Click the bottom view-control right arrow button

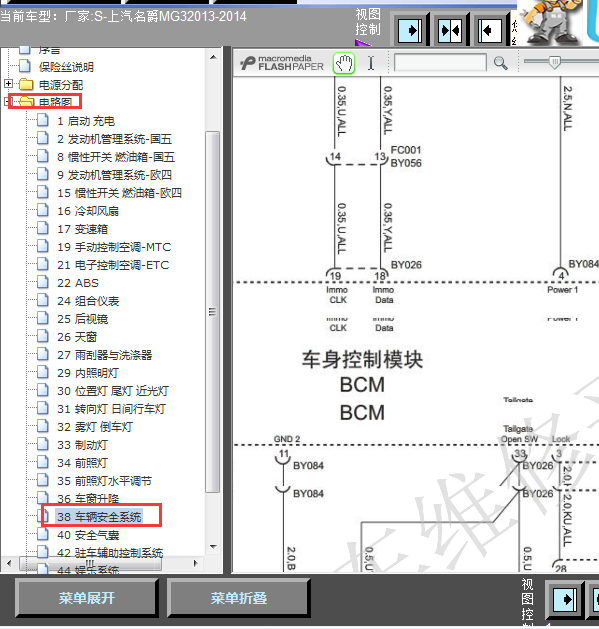[x=565, y=600]
